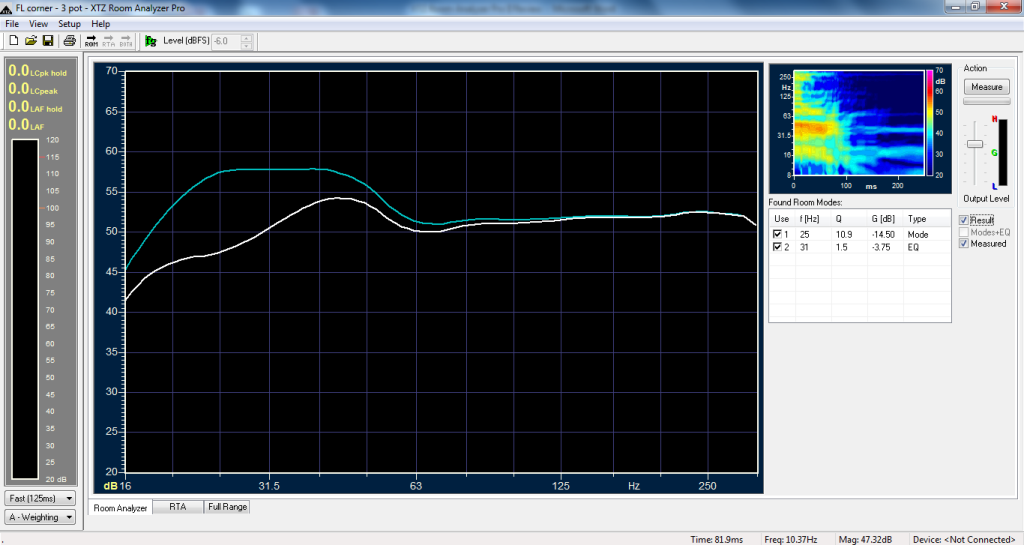Click the Save floppy disk icon
The height and width of the screenshot is (545, 1024).
pos(47,41)
